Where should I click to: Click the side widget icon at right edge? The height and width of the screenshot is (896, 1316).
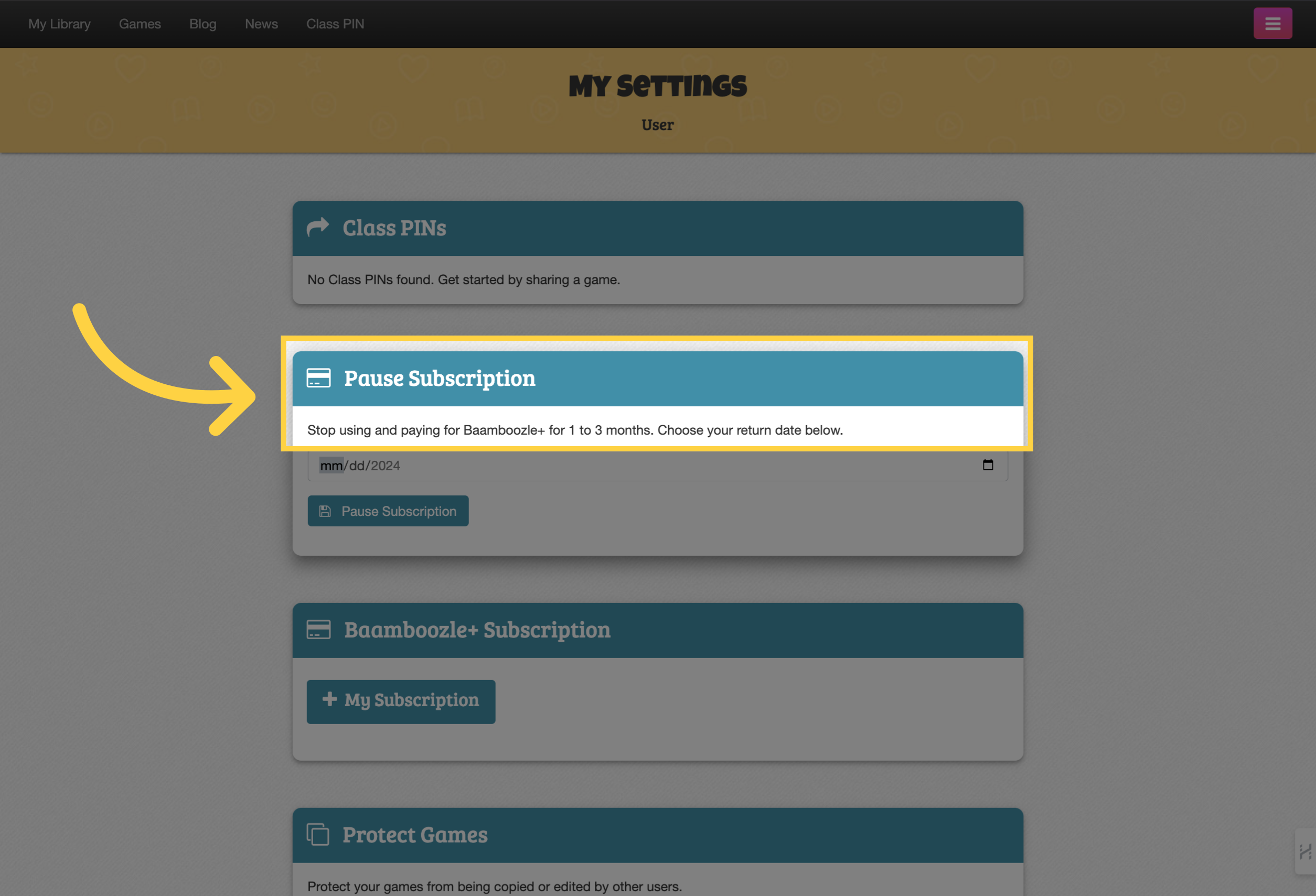[x=1305, y=851]
